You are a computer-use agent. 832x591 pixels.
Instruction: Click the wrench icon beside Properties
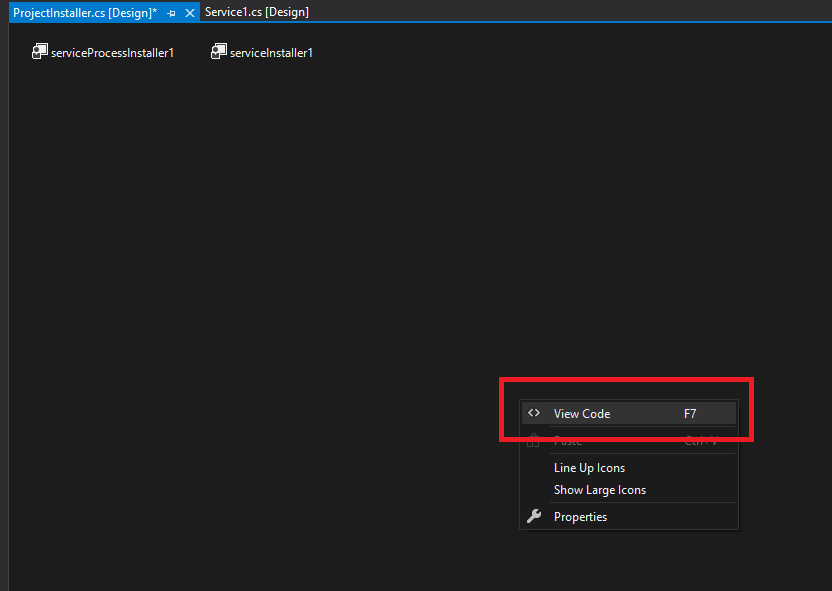point(533,516)
